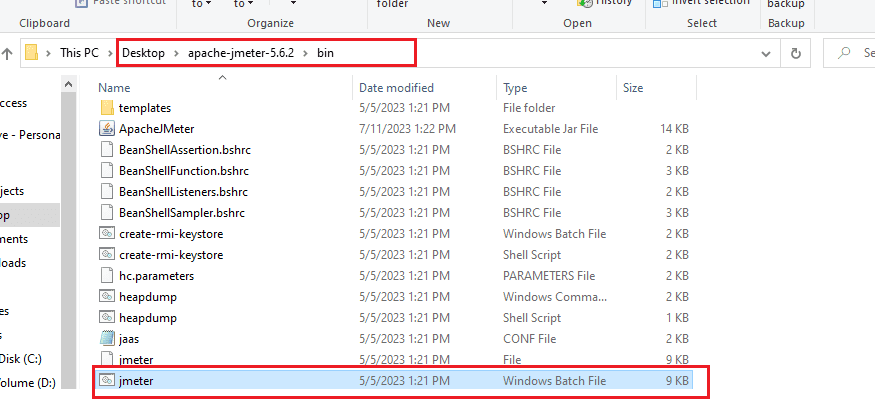Click the hc.parameters file icon

point(108,276)
